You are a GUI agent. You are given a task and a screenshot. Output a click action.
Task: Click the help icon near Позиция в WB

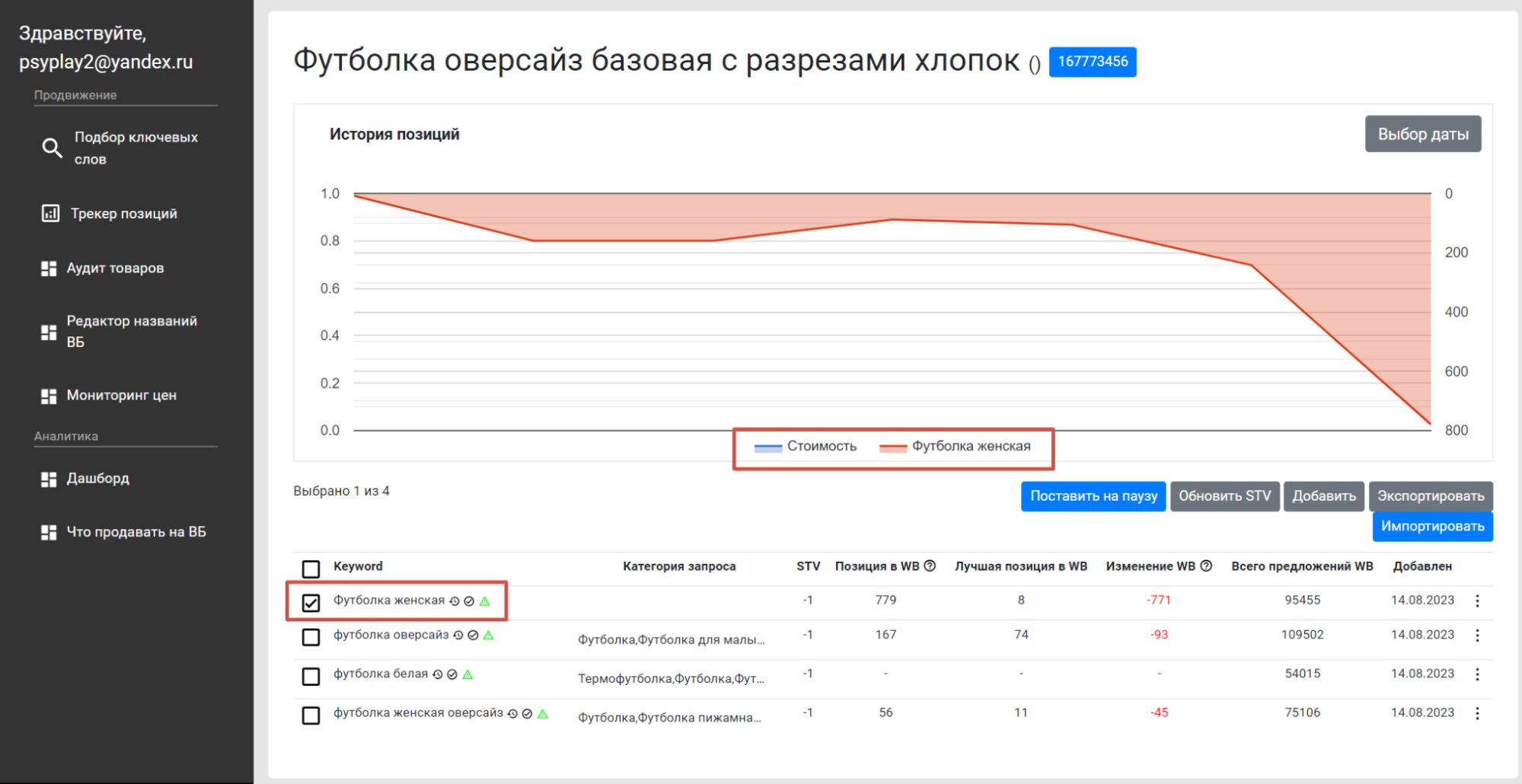tap(930, 566)
